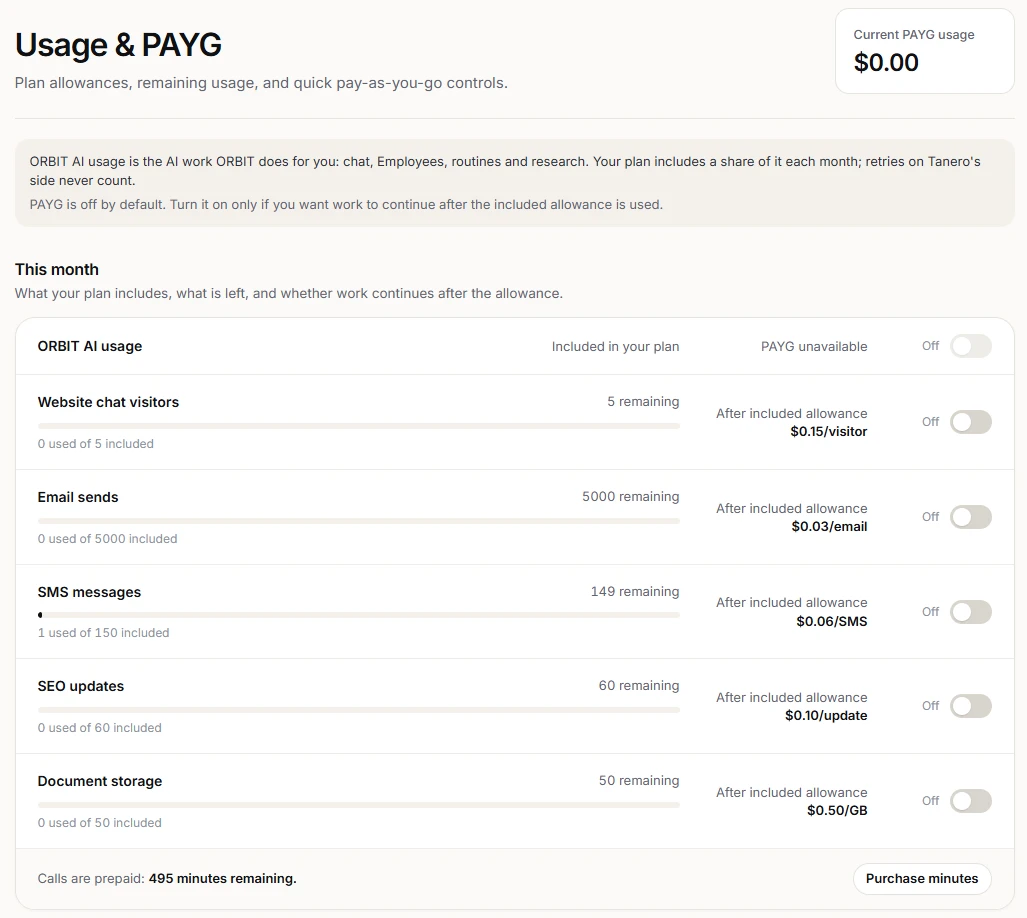The image size is (1027, 918).
Task: Click the $0.15/visitor overage rate
Action: 829,431
